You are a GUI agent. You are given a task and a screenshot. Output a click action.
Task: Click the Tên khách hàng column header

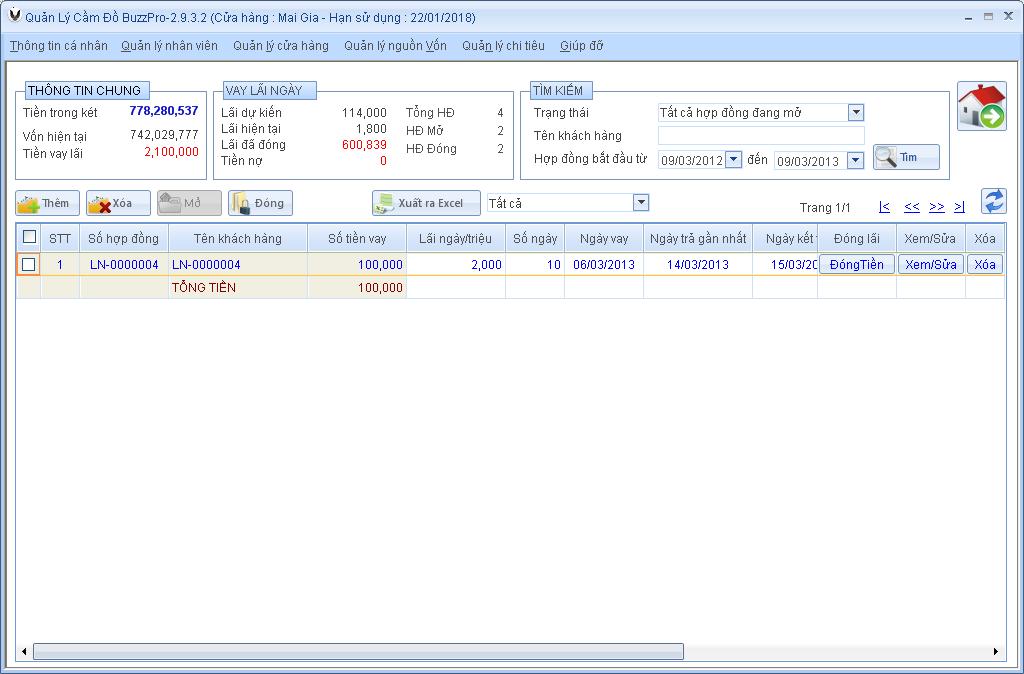coord(238,238)
